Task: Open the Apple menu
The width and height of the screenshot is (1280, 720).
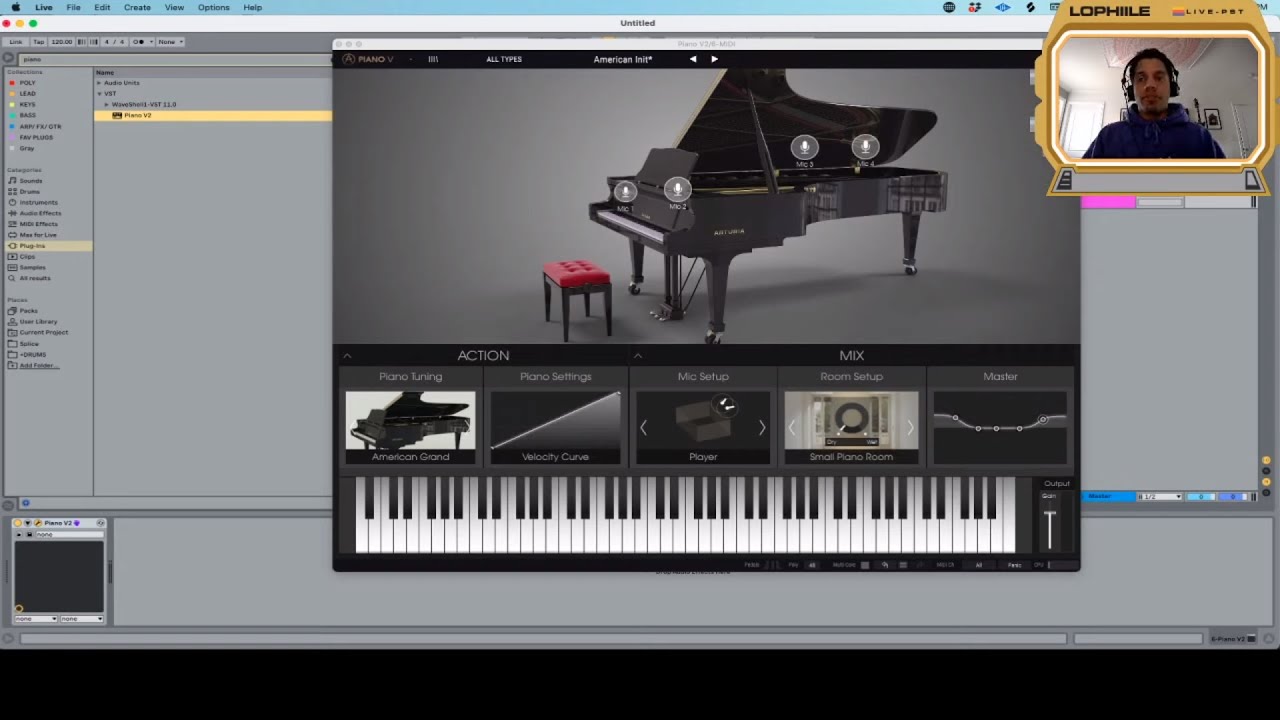Action: [x=15, y=7]
